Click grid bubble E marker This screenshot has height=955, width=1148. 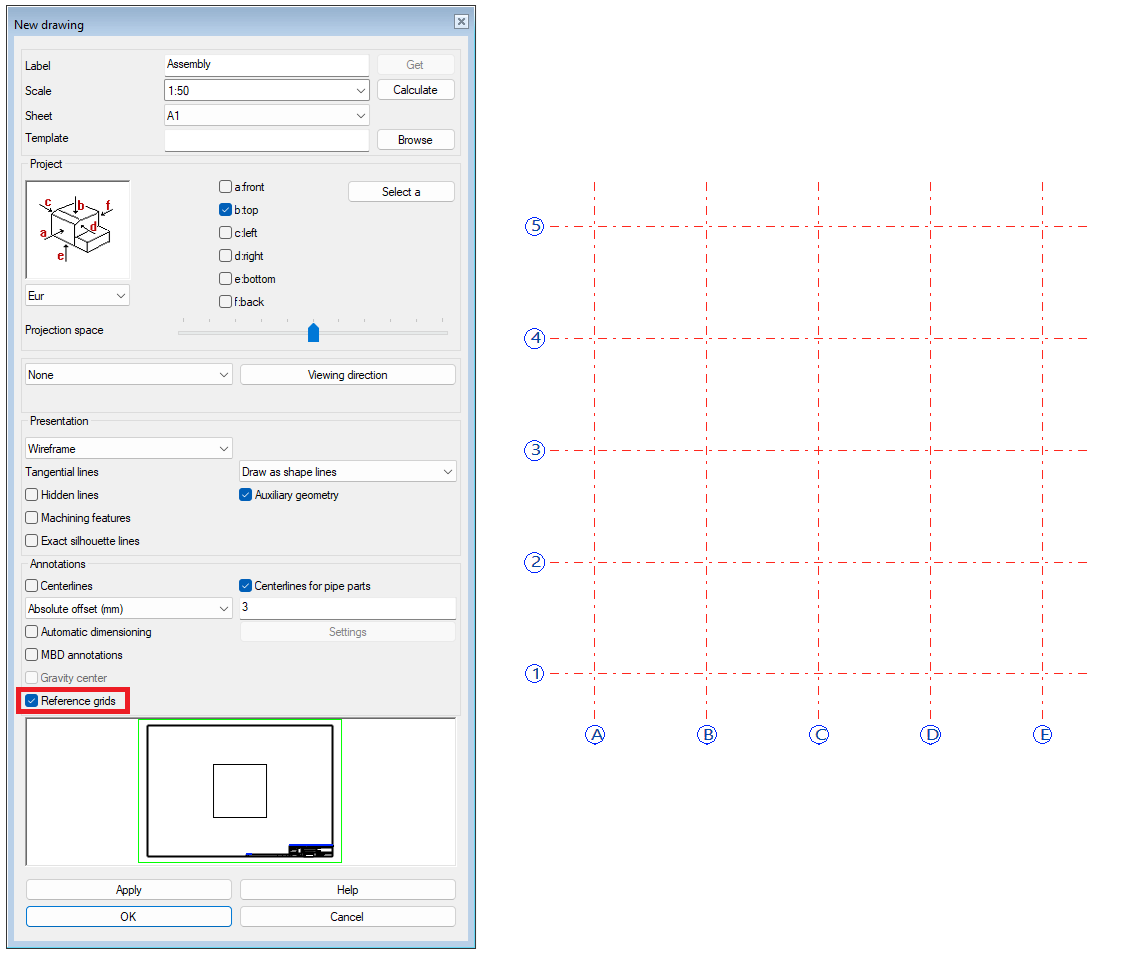coord(1043,735)
